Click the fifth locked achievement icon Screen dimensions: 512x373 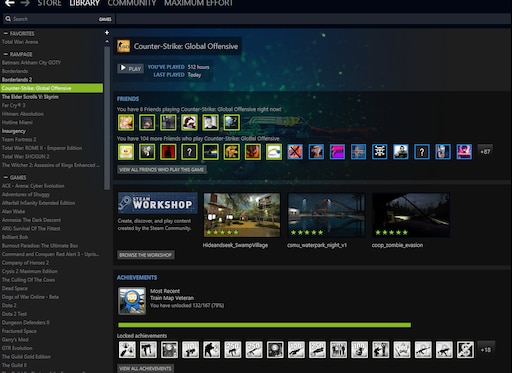[x=212, y=350]
